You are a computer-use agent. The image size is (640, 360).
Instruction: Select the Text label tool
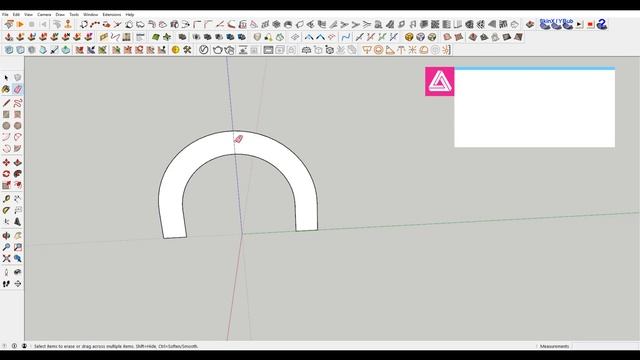18,210
